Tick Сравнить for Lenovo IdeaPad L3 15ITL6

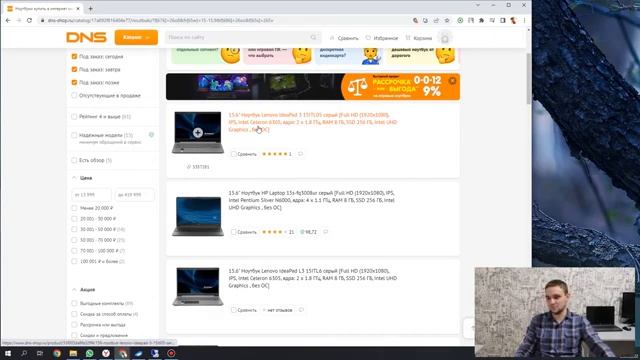pos(233,310)
